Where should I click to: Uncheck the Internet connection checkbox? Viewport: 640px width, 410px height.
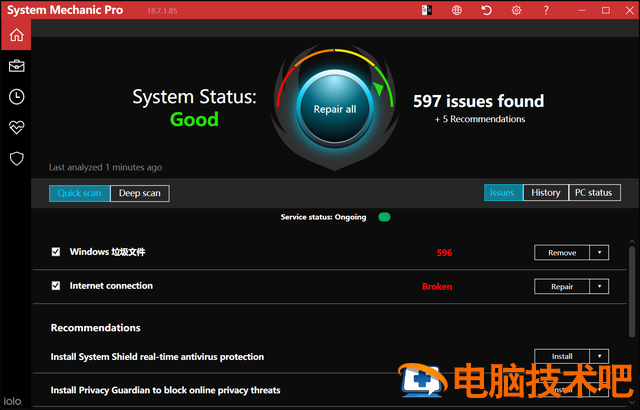click(x=56, y=286)
